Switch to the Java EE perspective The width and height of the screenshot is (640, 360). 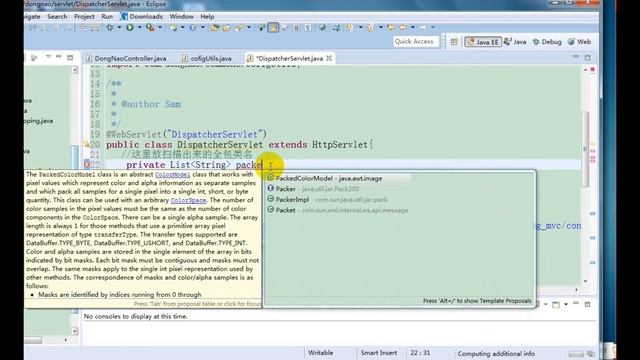point(483,42)
